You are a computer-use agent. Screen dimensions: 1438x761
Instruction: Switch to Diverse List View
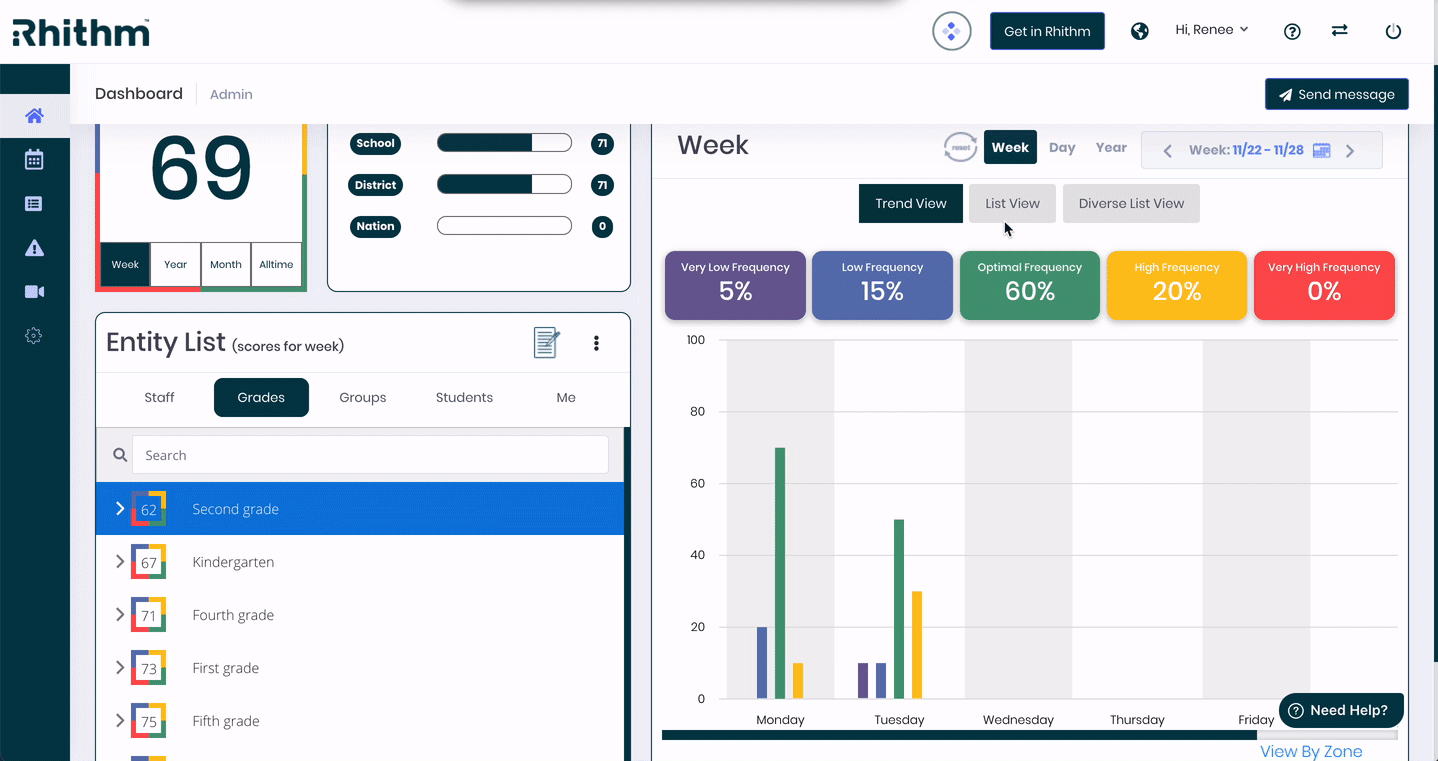point(1131,203)
